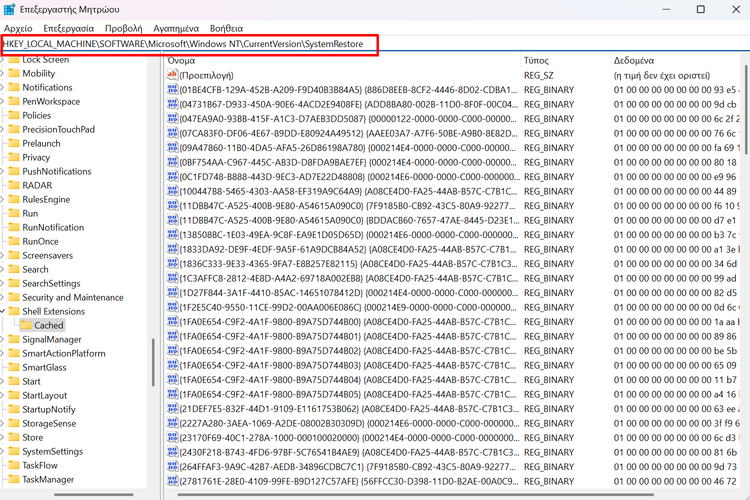The height and width of the screenshot is (500, 750).
Task: Select binary icon of {047EA9A0-93BB-415F value
Action: tap(172, 118)
